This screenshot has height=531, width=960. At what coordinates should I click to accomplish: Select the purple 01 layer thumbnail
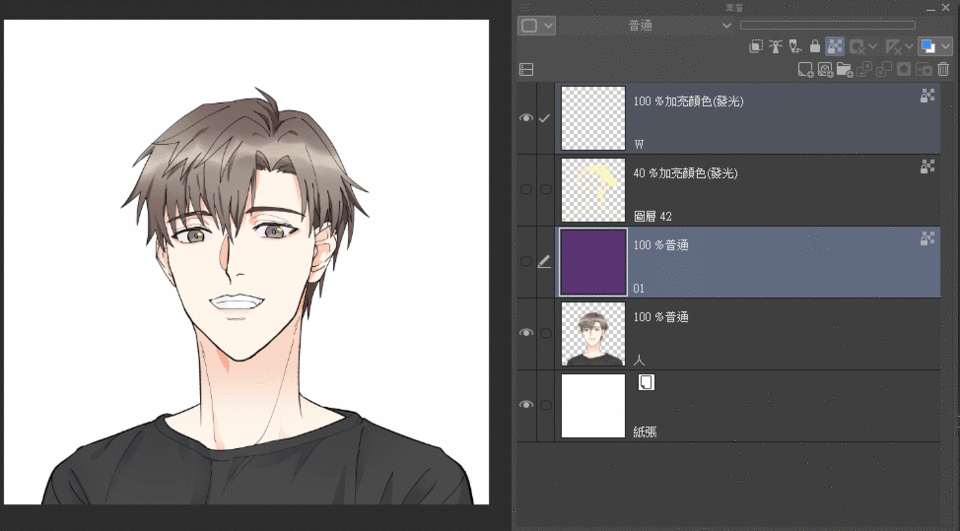click(x=593, y=262)
